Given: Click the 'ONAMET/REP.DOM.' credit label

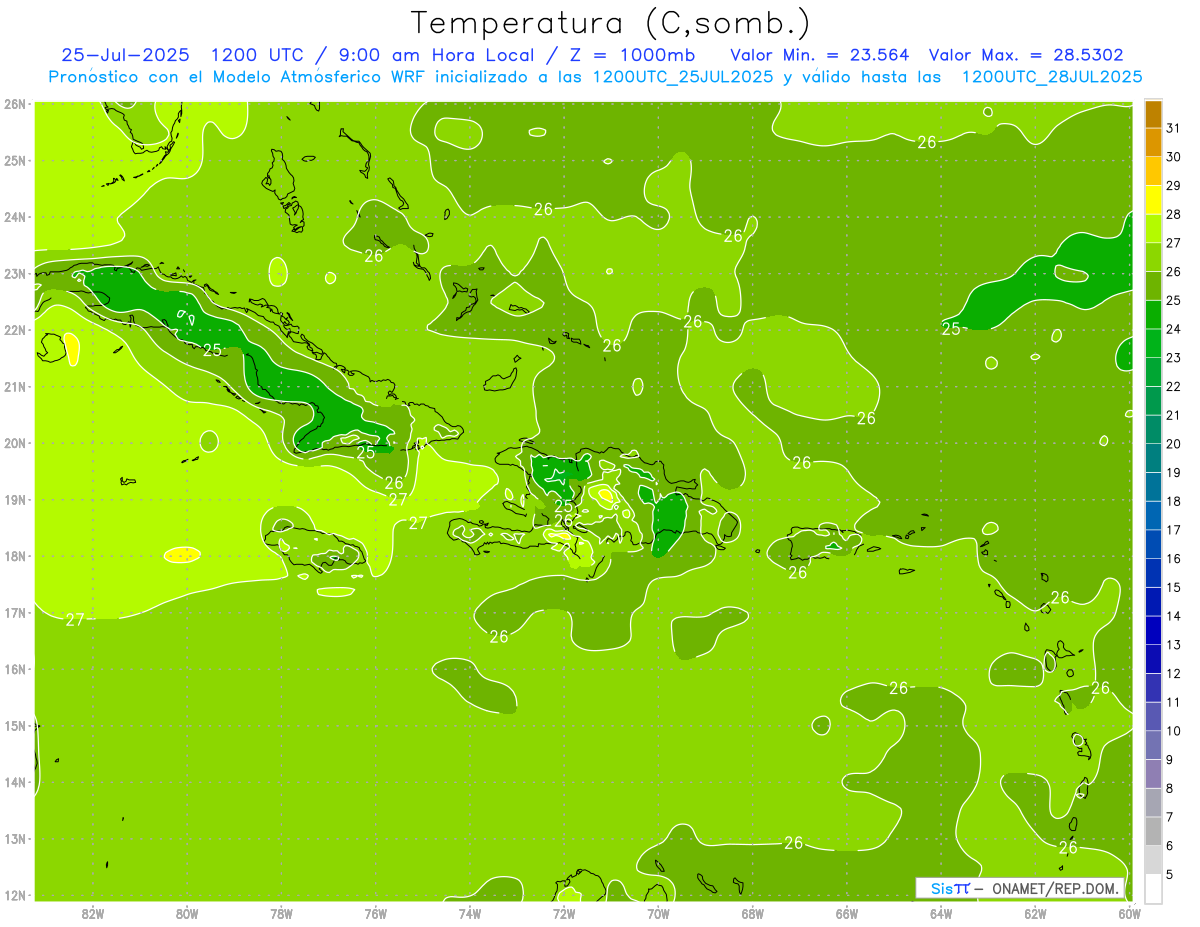Looking at the screenshot, I should pyautogui.click(x=1056, y=889).
